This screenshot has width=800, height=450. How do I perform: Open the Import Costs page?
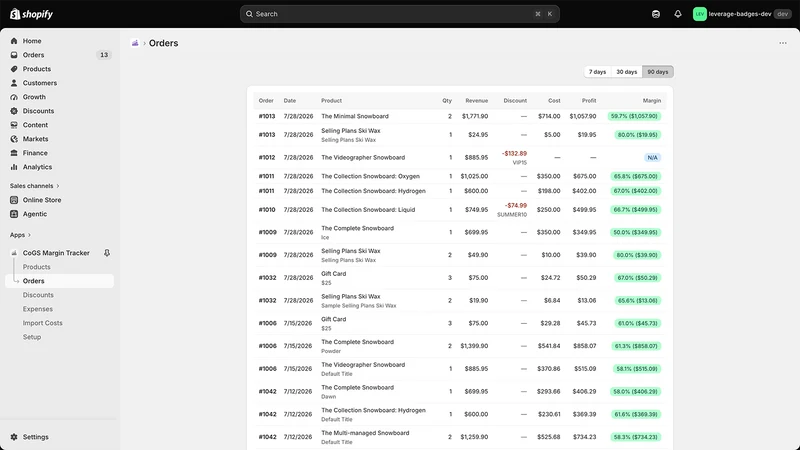42,323
